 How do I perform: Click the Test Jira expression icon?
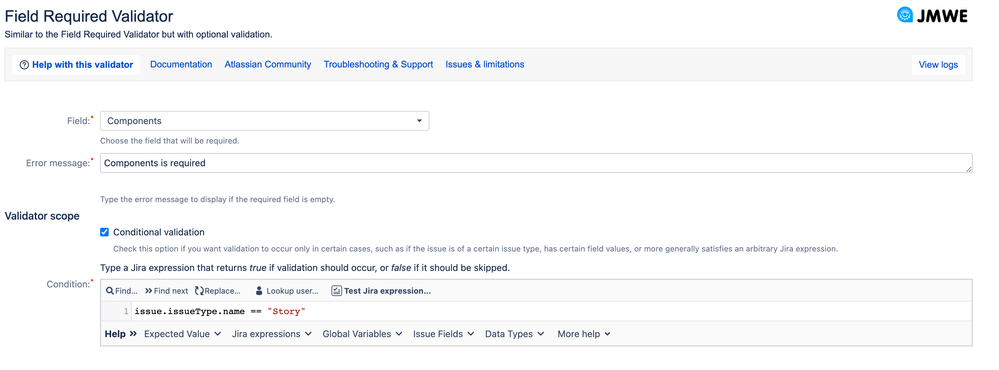[x=336, y=291]
